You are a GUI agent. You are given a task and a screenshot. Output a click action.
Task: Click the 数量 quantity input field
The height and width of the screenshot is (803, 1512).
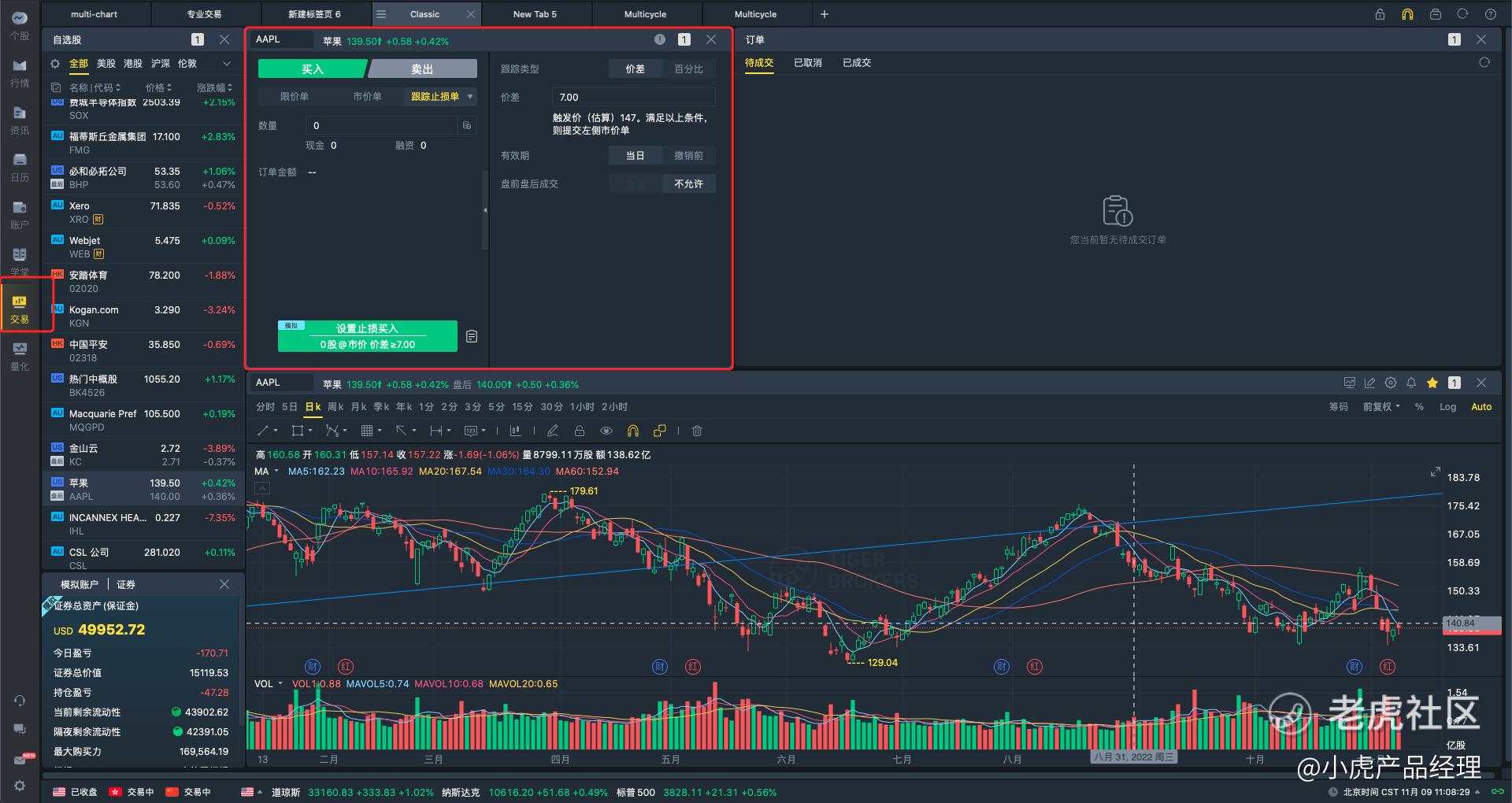(x=382, y=125)
